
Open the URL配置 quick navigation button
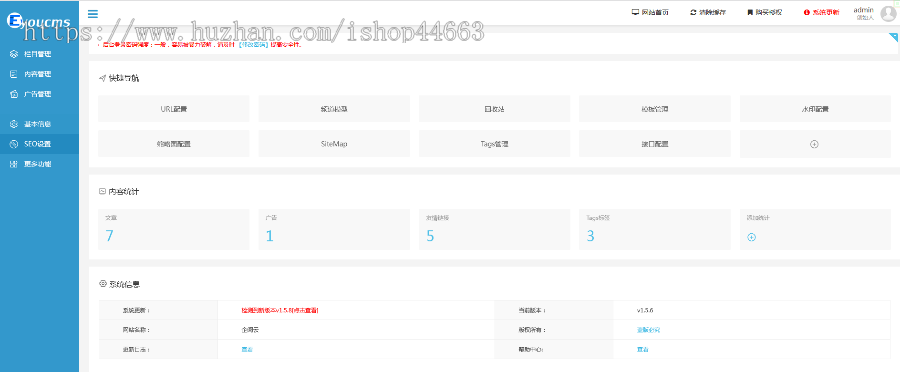tap(174, 108)
